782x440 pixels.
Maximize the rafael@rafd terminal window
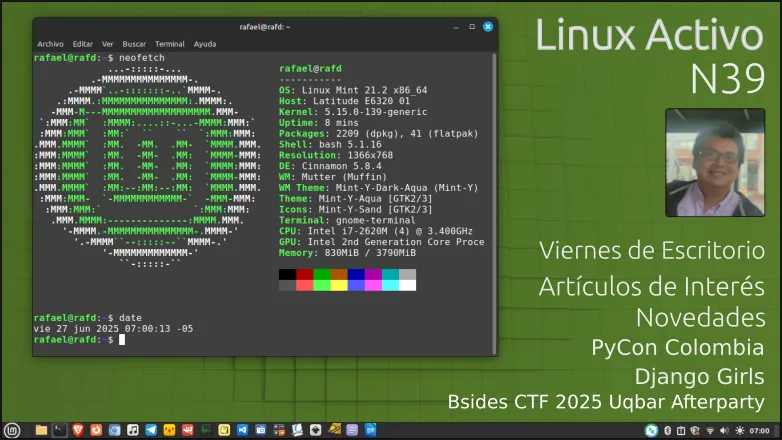472,26
